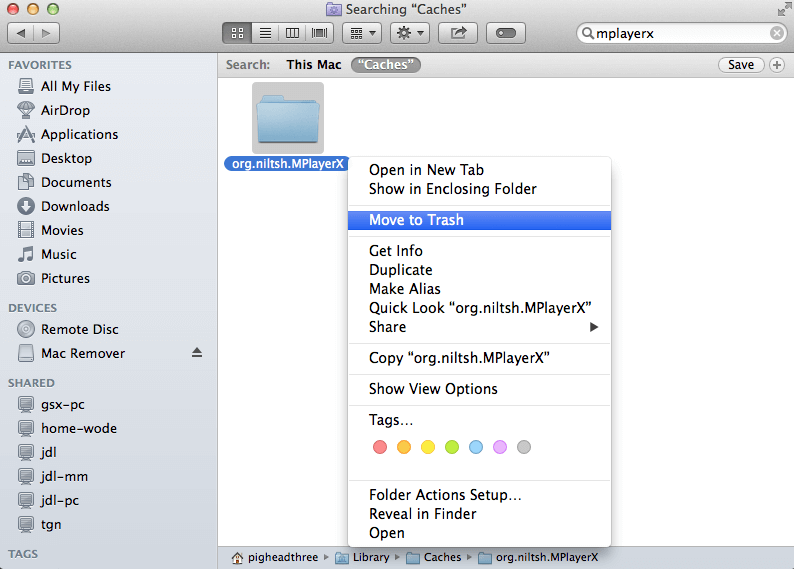The height and width of the screenshot is (569, 794).
Task: Open Pictures in sidebar
Action: point(65,278)
